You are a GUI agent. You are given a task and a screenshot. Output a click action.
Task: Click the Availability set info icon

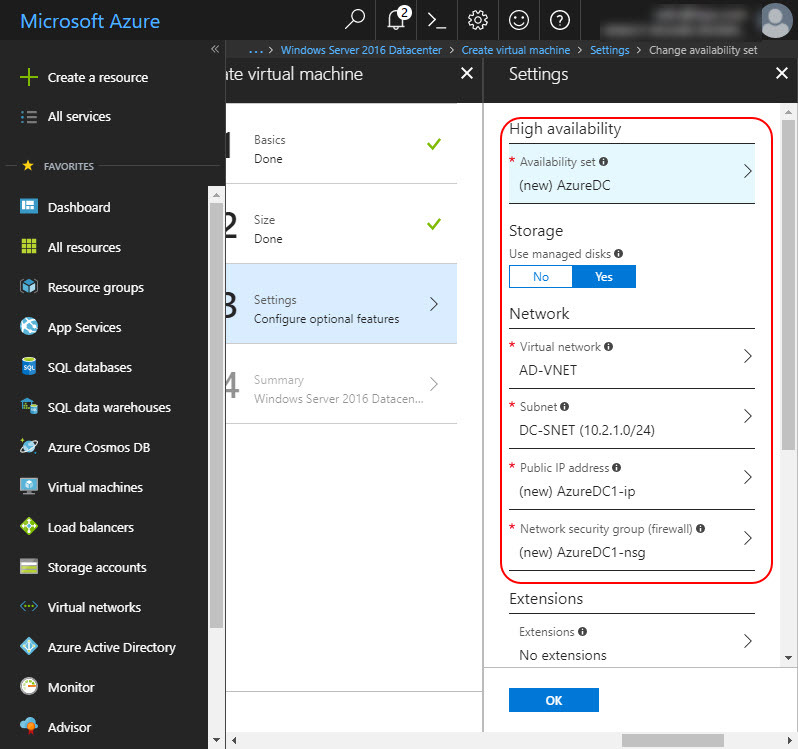click(x=604, y=162)
